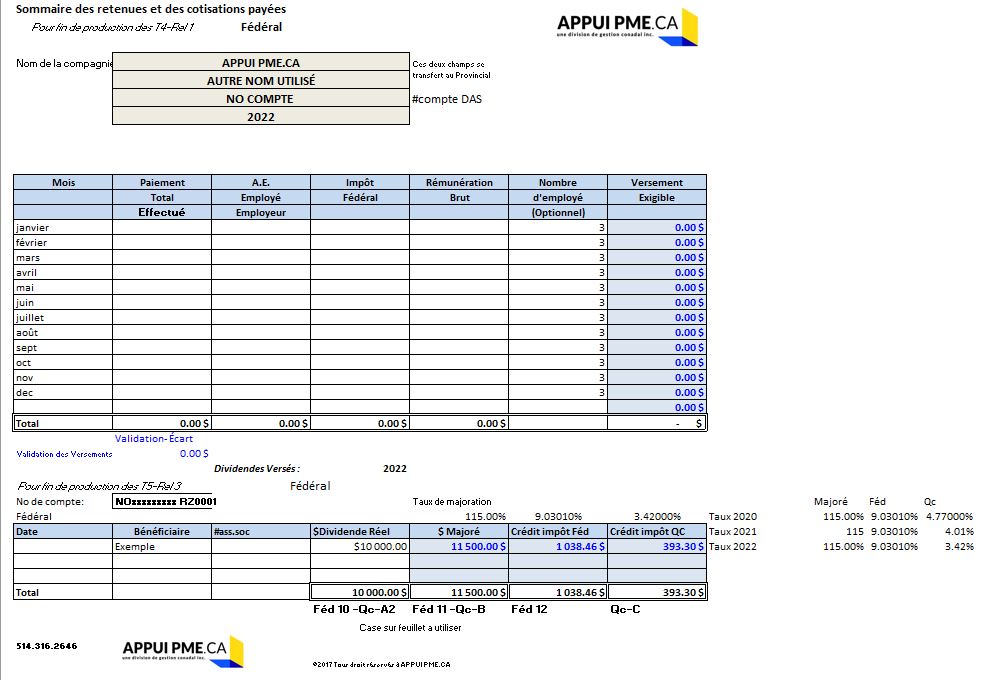This screenshot has height=680, width=997.
Task: Select the company name field APPUI PME.CA
Action: coord(261,62)
